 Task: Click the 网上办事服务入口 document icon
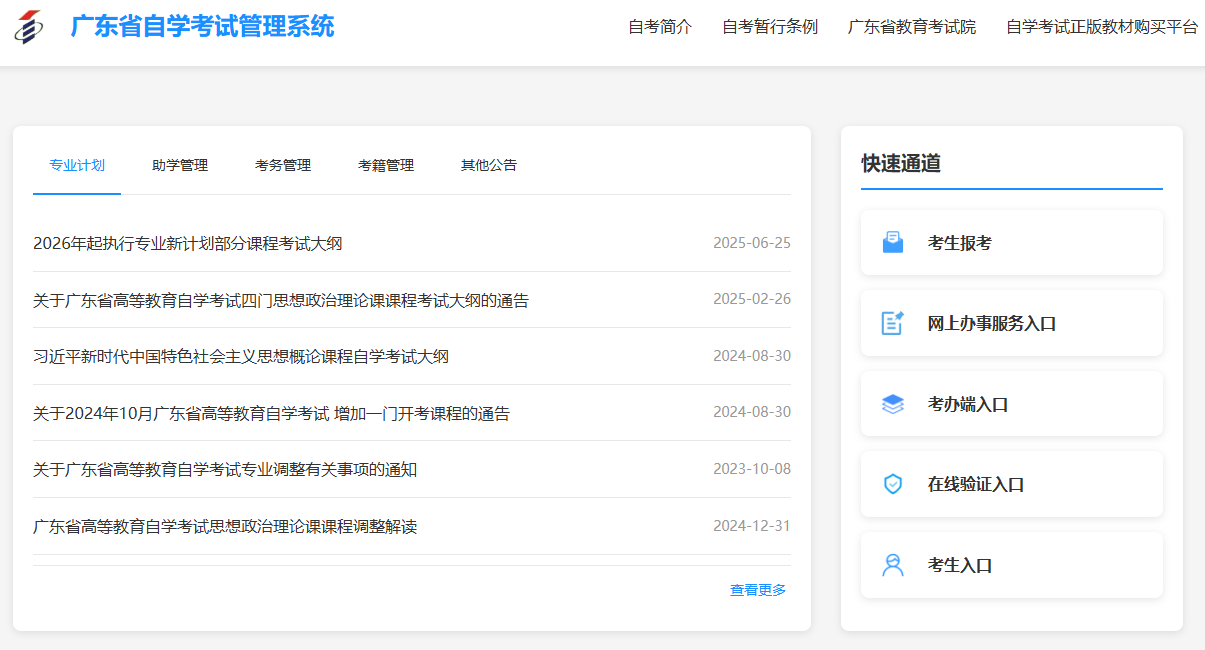893,323
